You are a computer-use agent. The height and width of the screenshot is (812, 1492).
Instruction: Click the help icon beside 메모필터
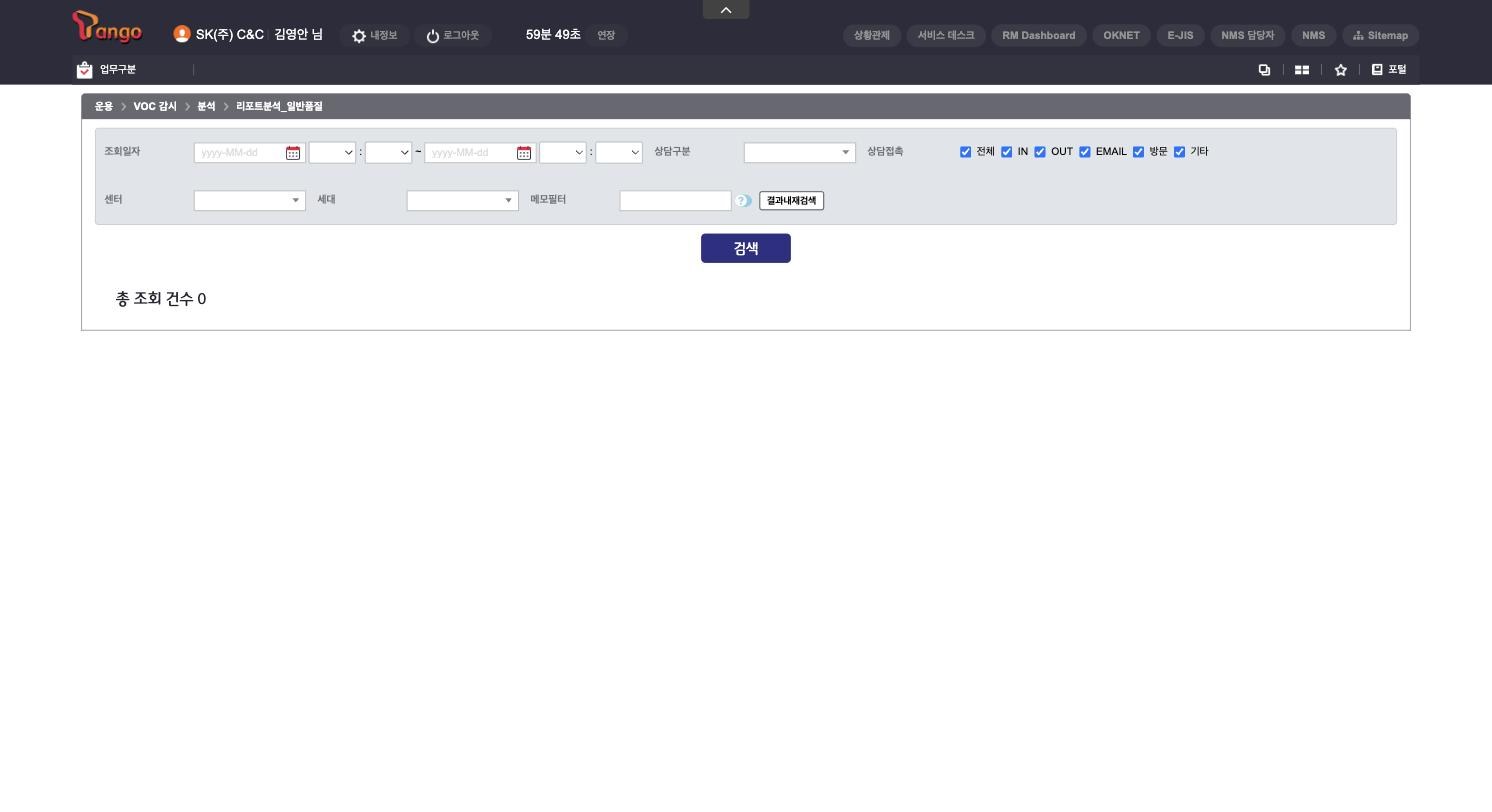[x=743, y=201]
